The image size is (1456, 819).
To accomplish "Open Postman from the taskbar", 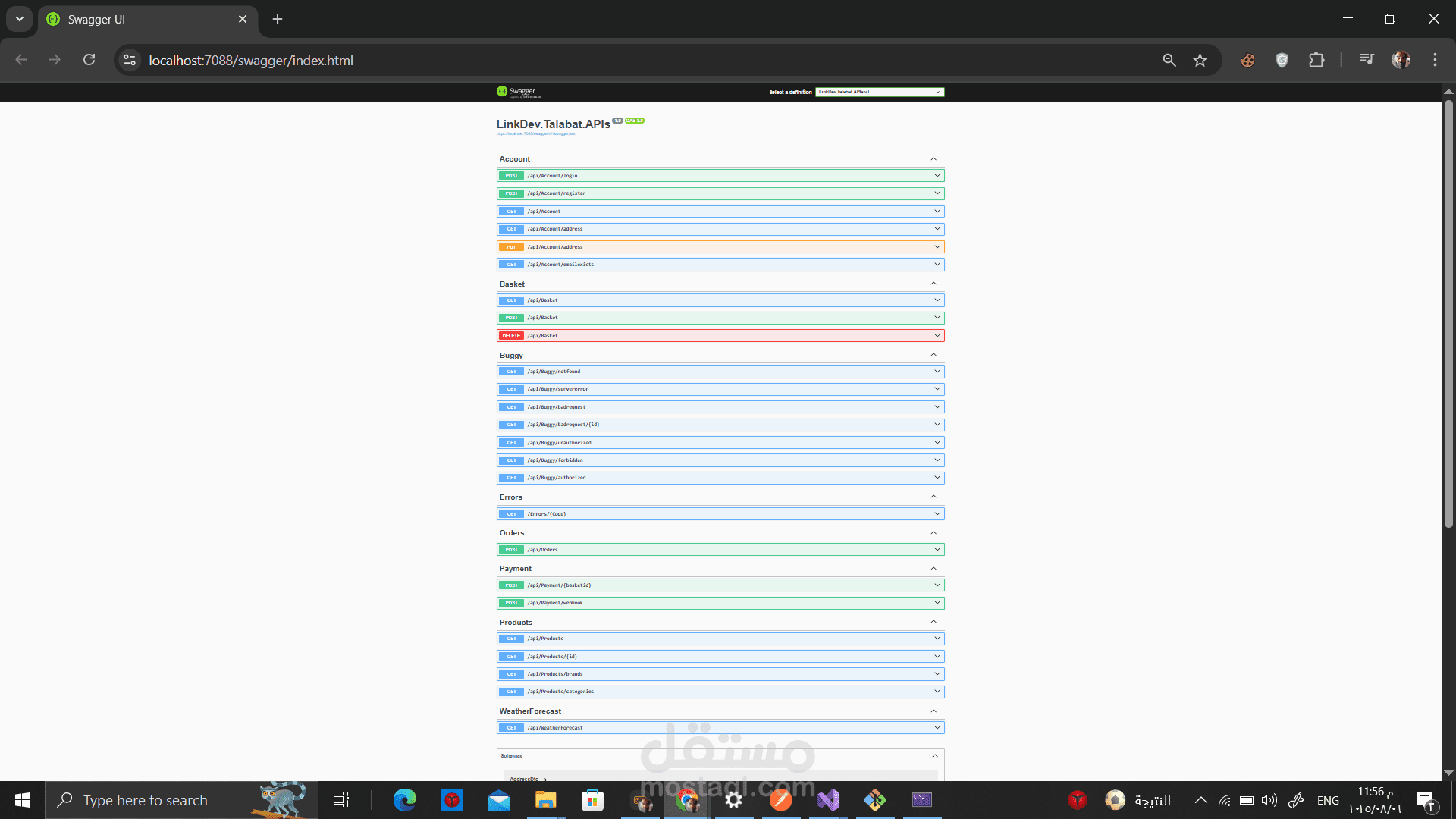I will (x=780, y=800).
